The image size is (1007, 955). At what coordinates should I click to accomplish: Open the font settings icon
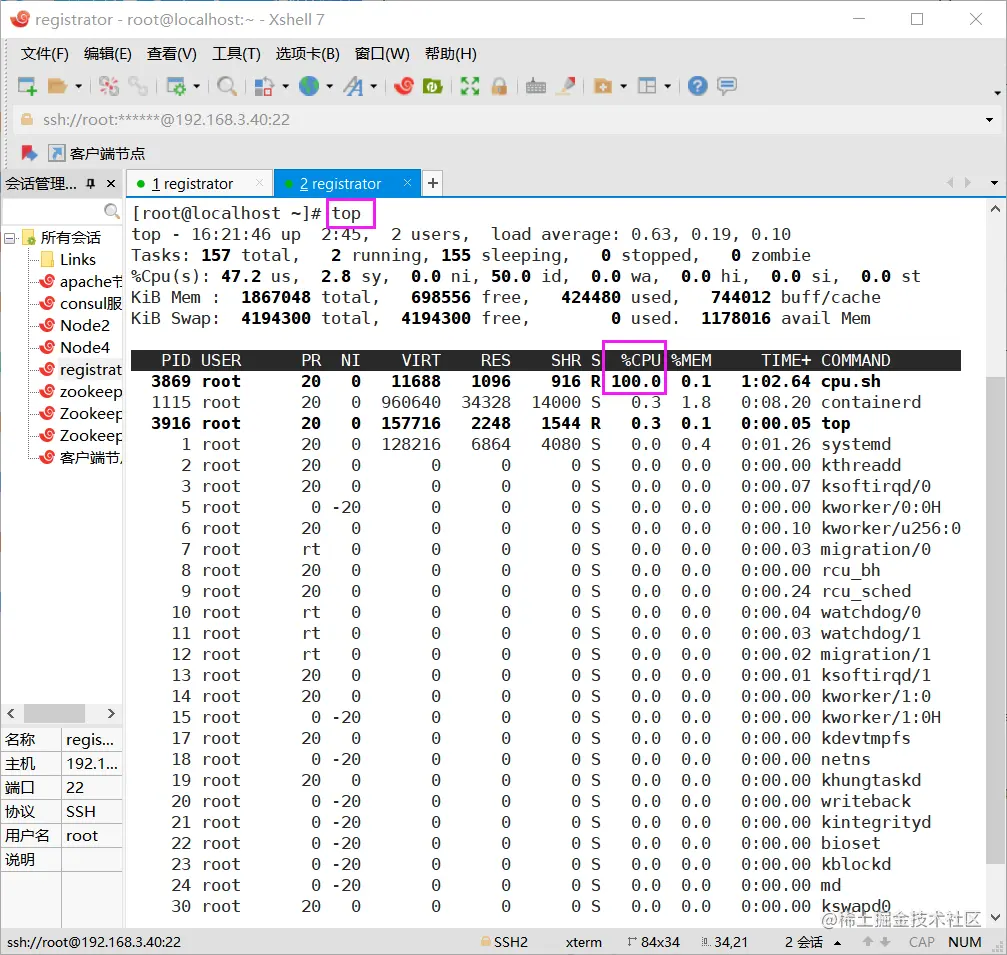[x=353, y=86]
